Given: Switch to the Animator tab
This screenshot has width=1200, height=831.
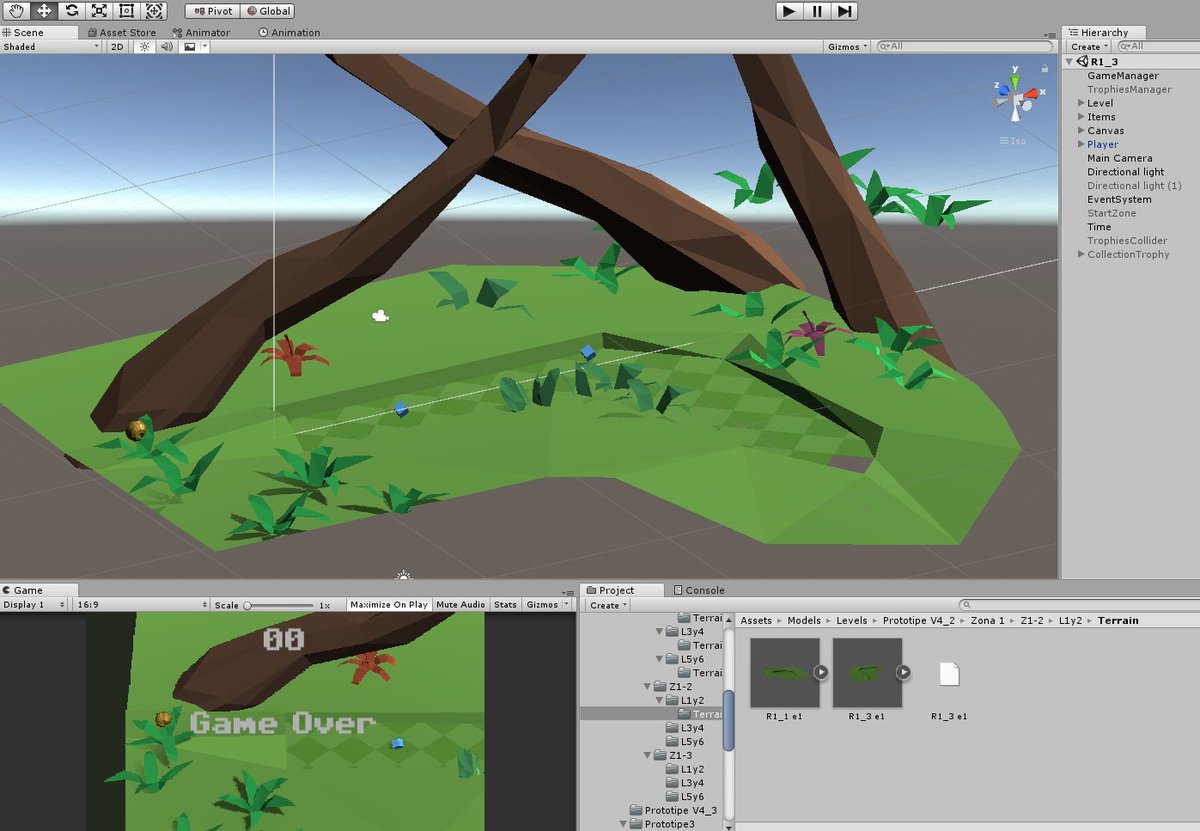Looking at the screenshot, I should pos(200,32).
